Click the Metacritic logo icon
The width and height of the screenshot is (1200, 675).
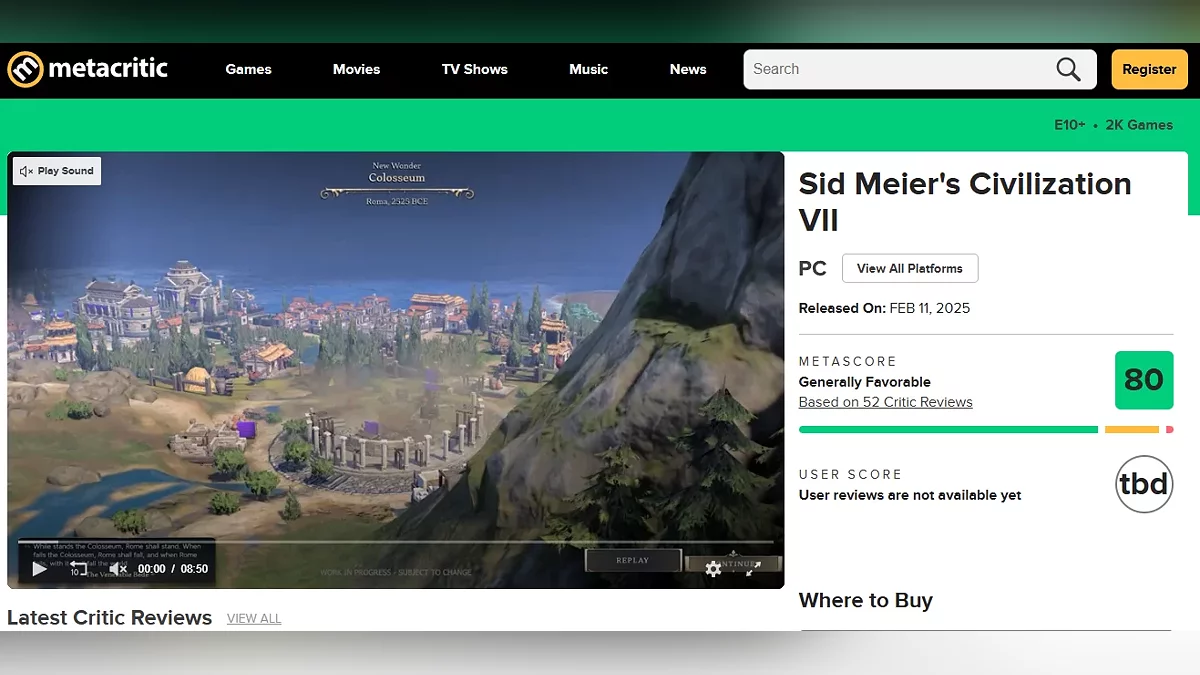(25, 69)
